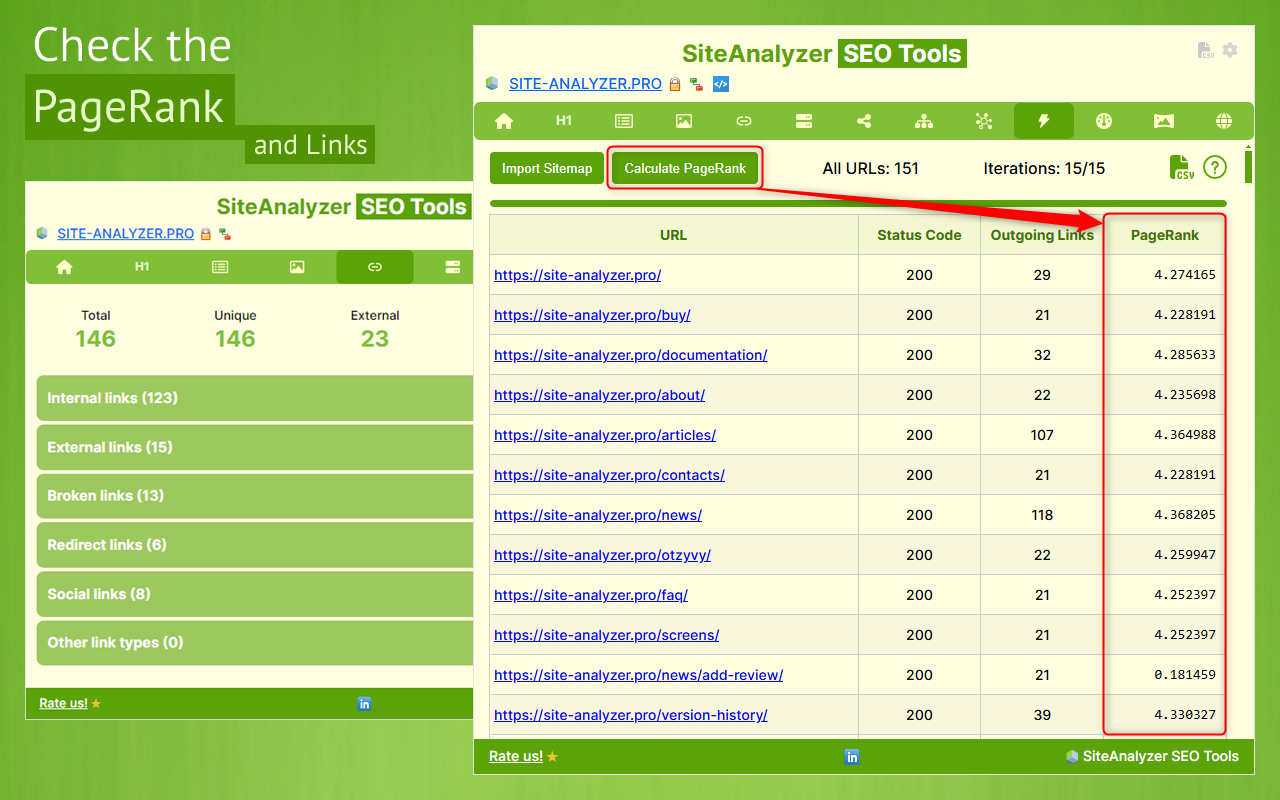Open the site-analyzer.pro/faq/ link
The image size is (1280, 800).
[591, 595]
